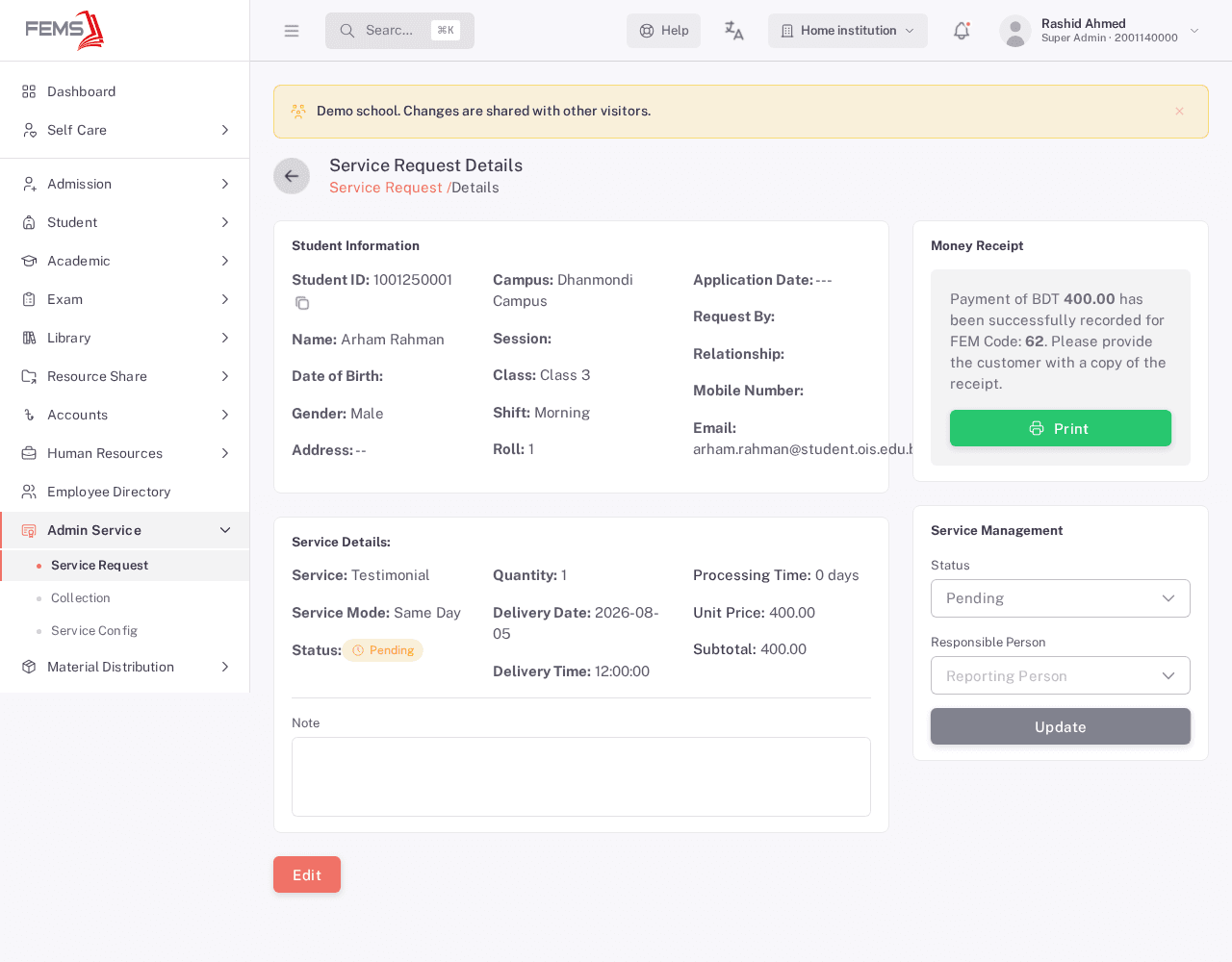Viewport: 1232px width, 962px height.
Task: Select Service Request submenu item
Action: [125, 566]
